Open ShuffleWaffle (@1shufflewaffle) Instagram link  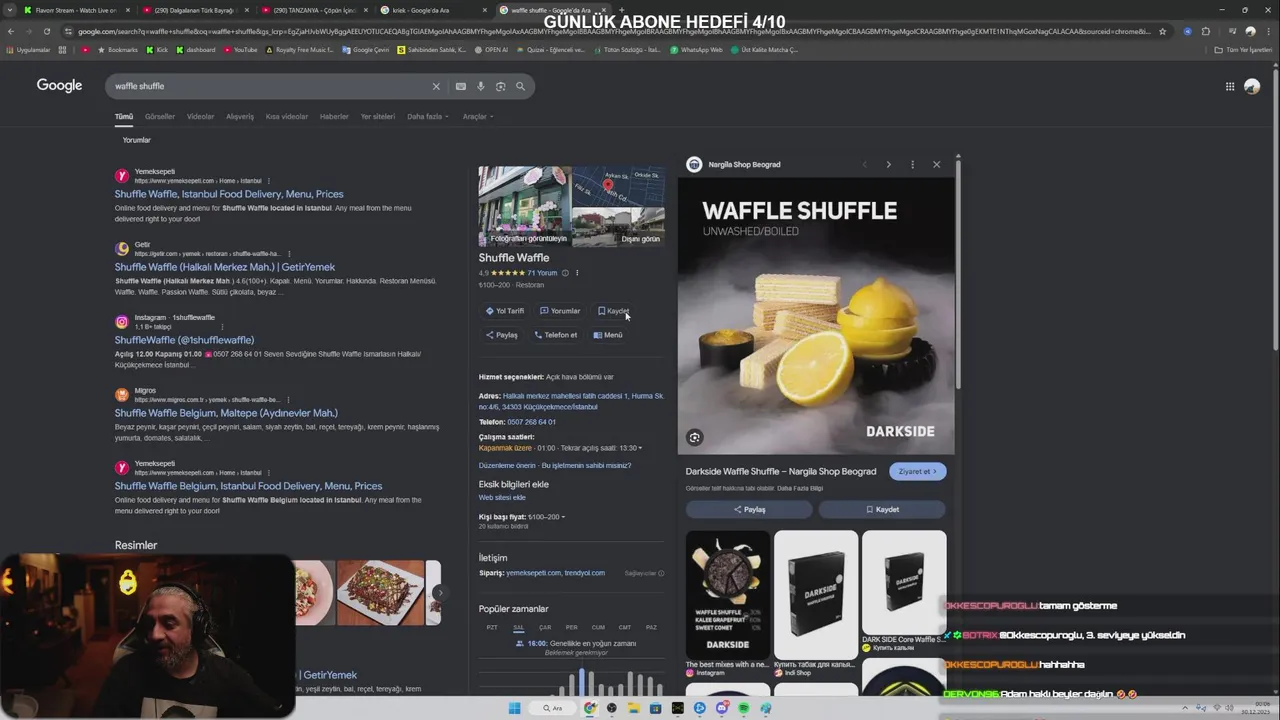[x=184, y=340]
